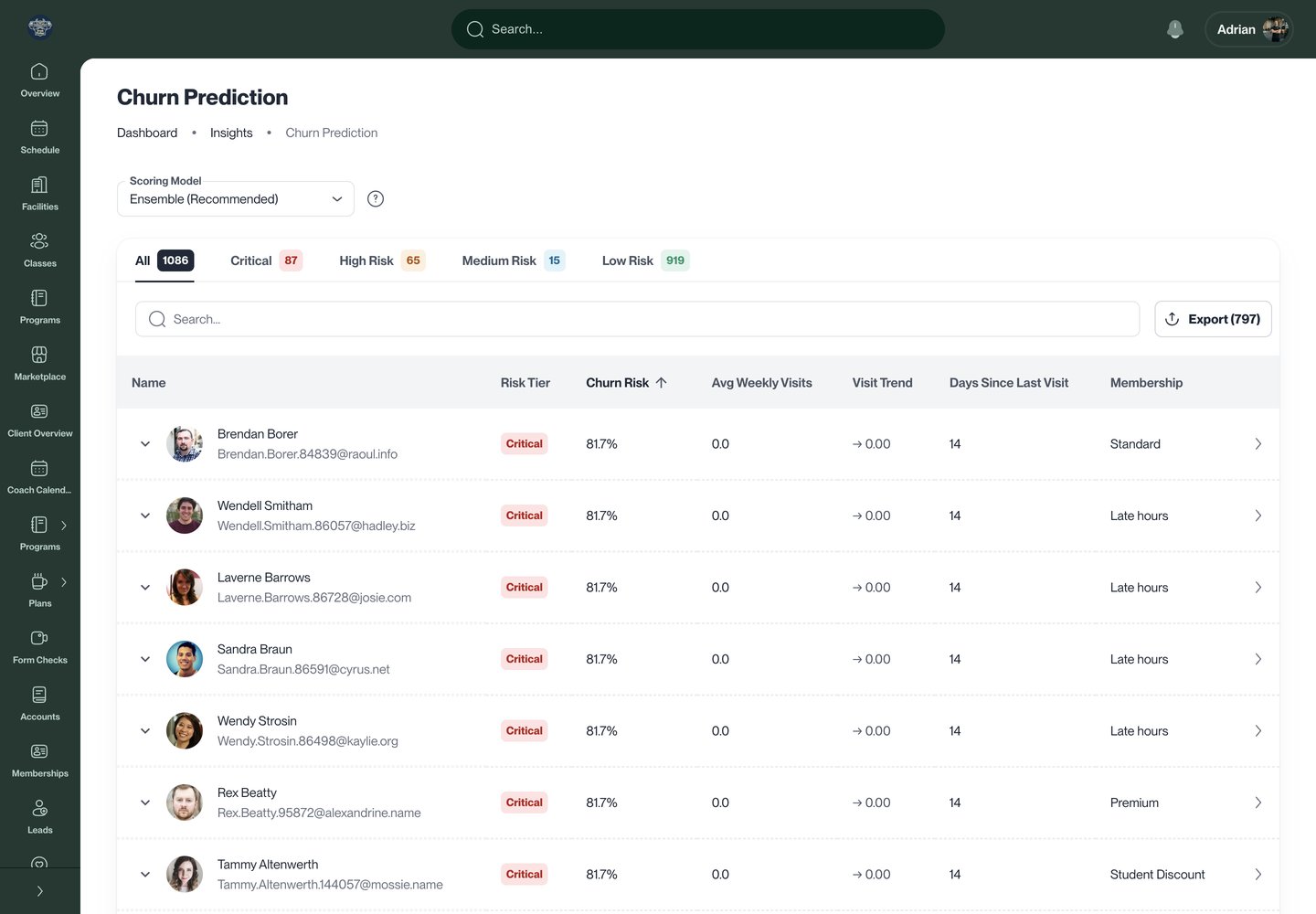Click the table search input field
This screenshot has height=914, width=1316.
click(637, 319)
